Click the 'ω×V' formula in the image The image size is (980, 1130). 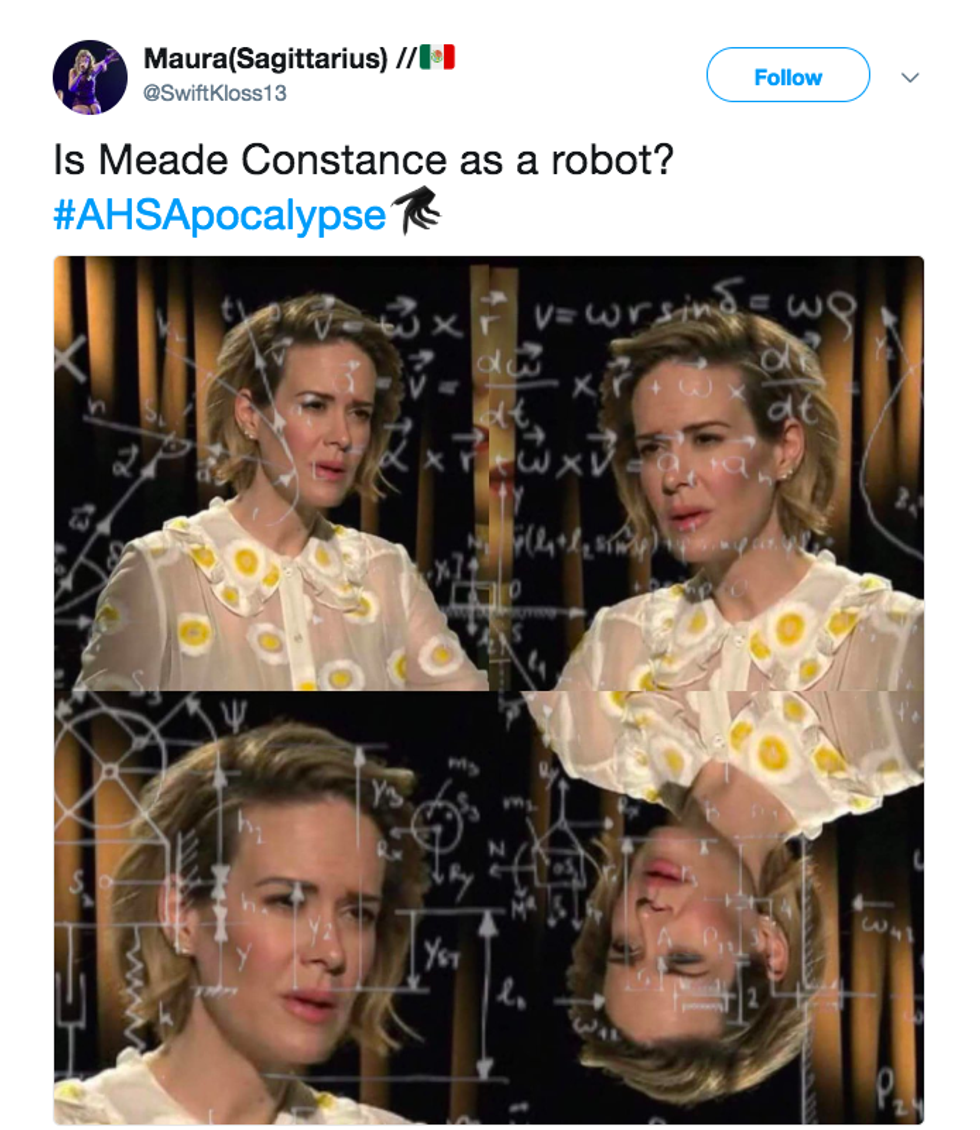pyautogui.click(x=566, y=463)
